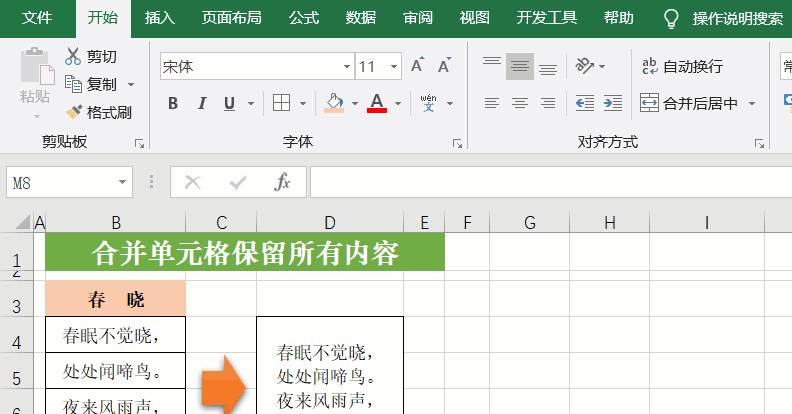Open the 帮助 tab
Image resolution: width=792 pixels, height=414 pixels.
(x=618, y=18)
